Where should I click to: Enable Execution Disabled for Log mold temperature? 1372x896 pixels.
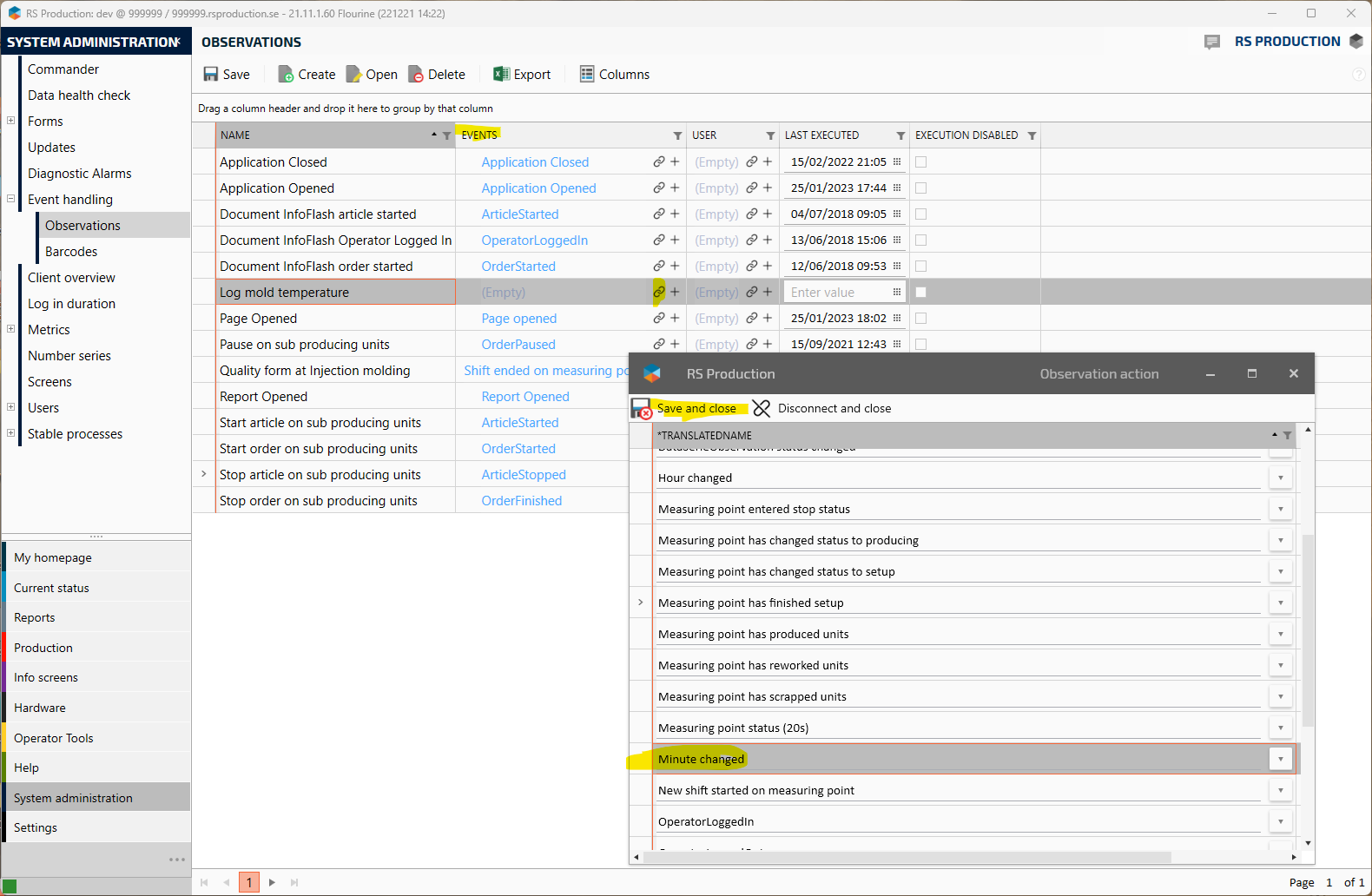tap(921, 293)
